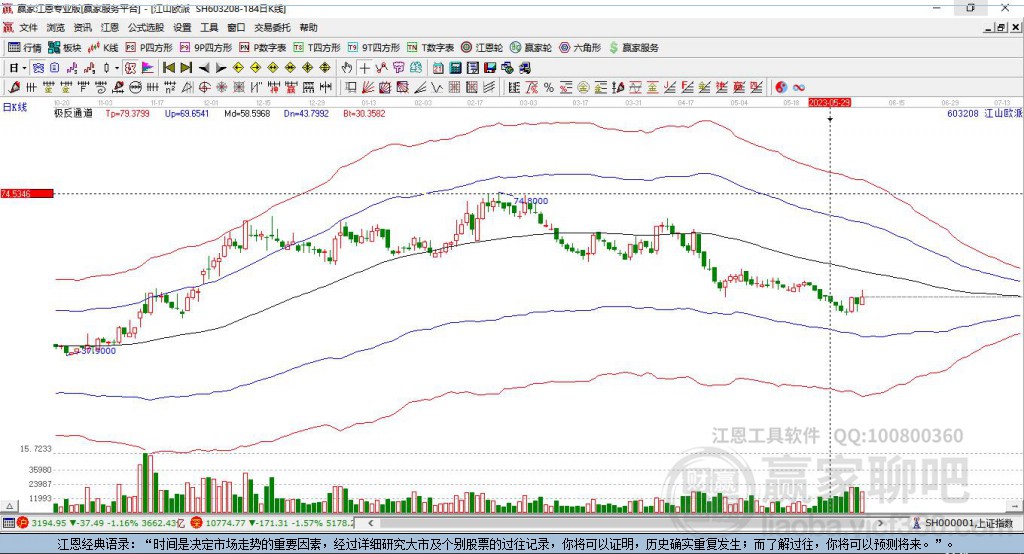The width and height of the screenshot is (1024, 554).
Task: Click the red 74.5346 price marker
Action: click(x=27, y=193)
